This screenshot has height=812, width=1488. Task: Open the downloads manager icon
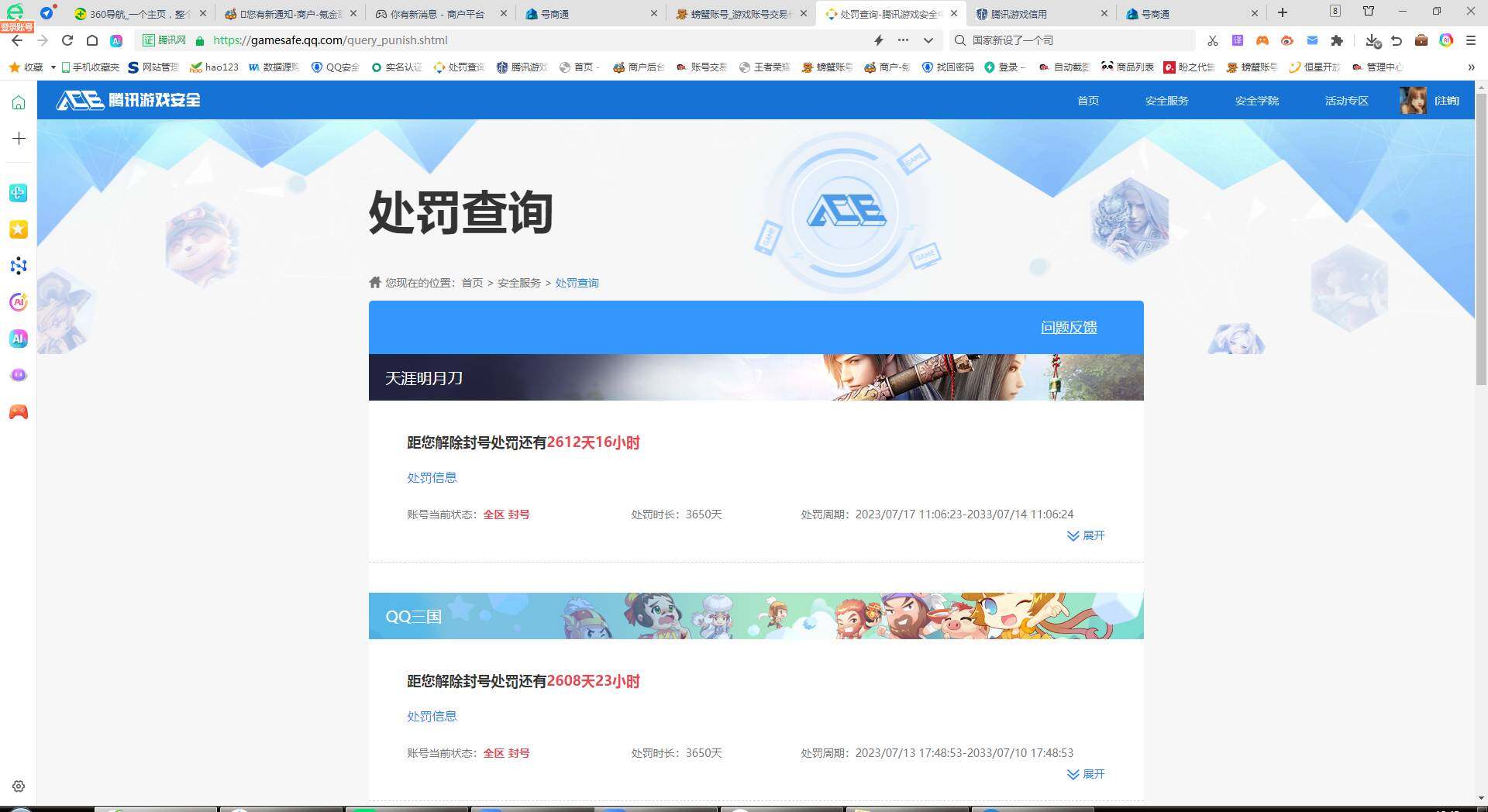[x=1373, y=40]
